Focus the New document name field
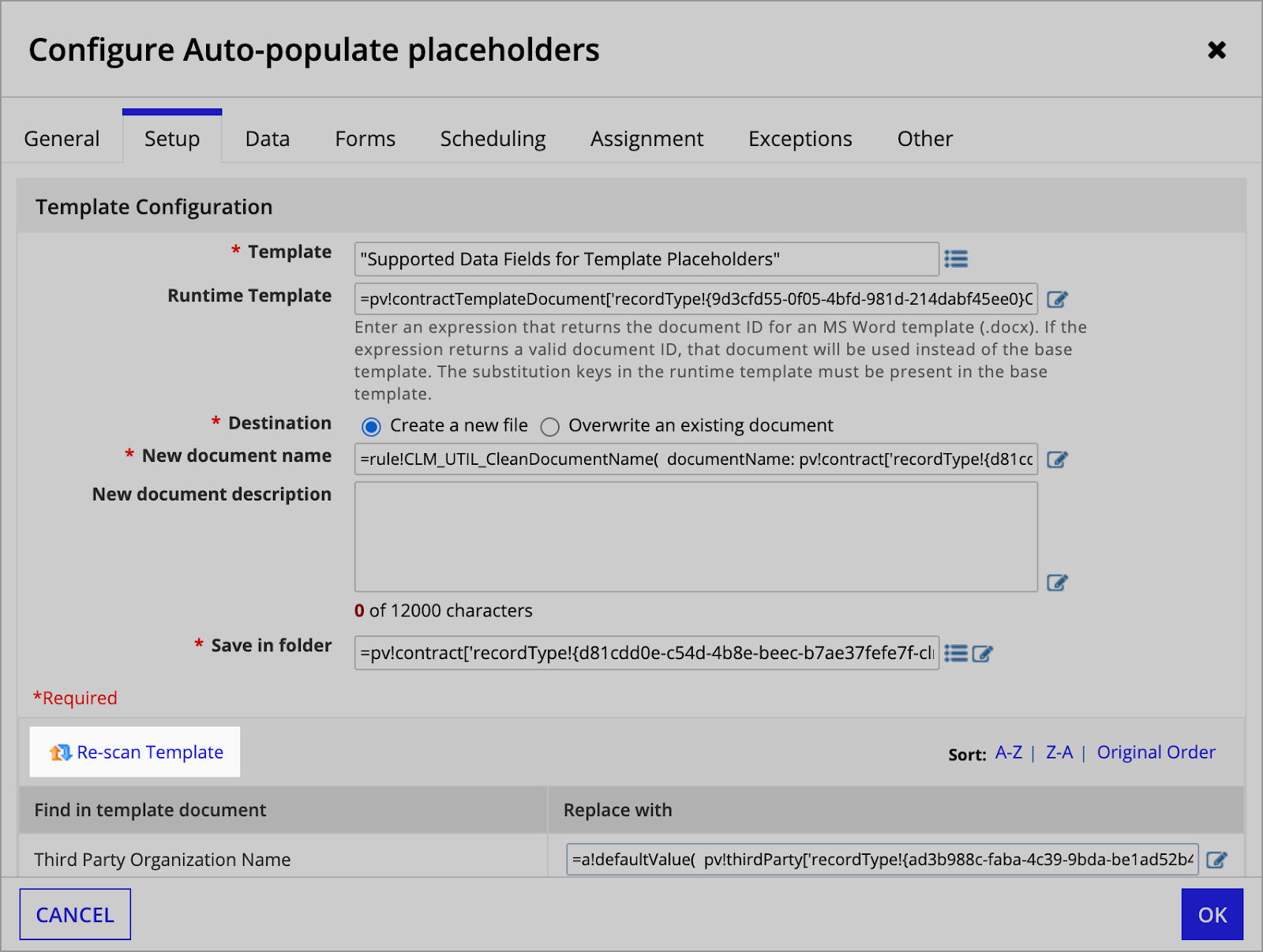Viewport: 1263px width, 952px height. point(696,459)
